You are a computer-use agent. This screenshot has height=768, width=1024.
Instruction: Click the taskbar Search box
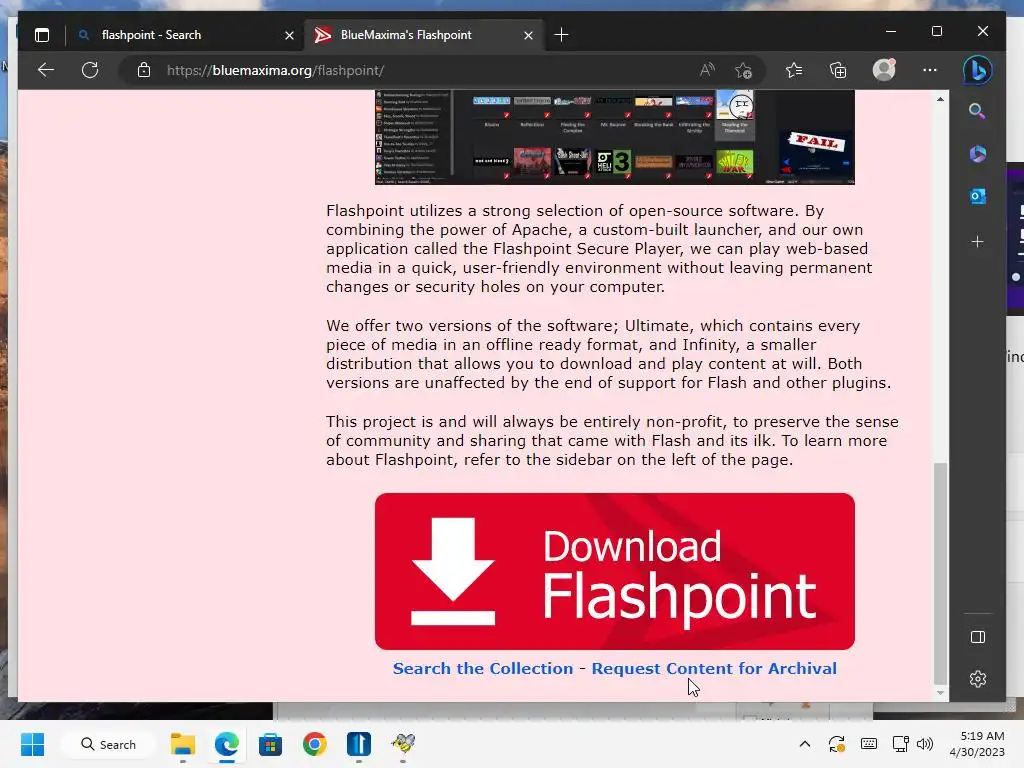(108, 744)
